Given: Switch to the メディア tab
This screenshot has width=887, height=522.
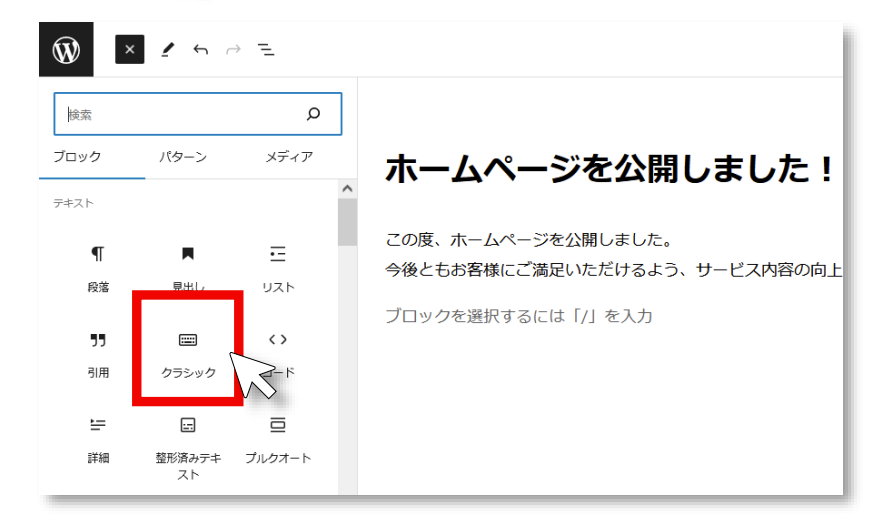Looking at the screenshot, I should pyautogui.click(x=289, y=157).
